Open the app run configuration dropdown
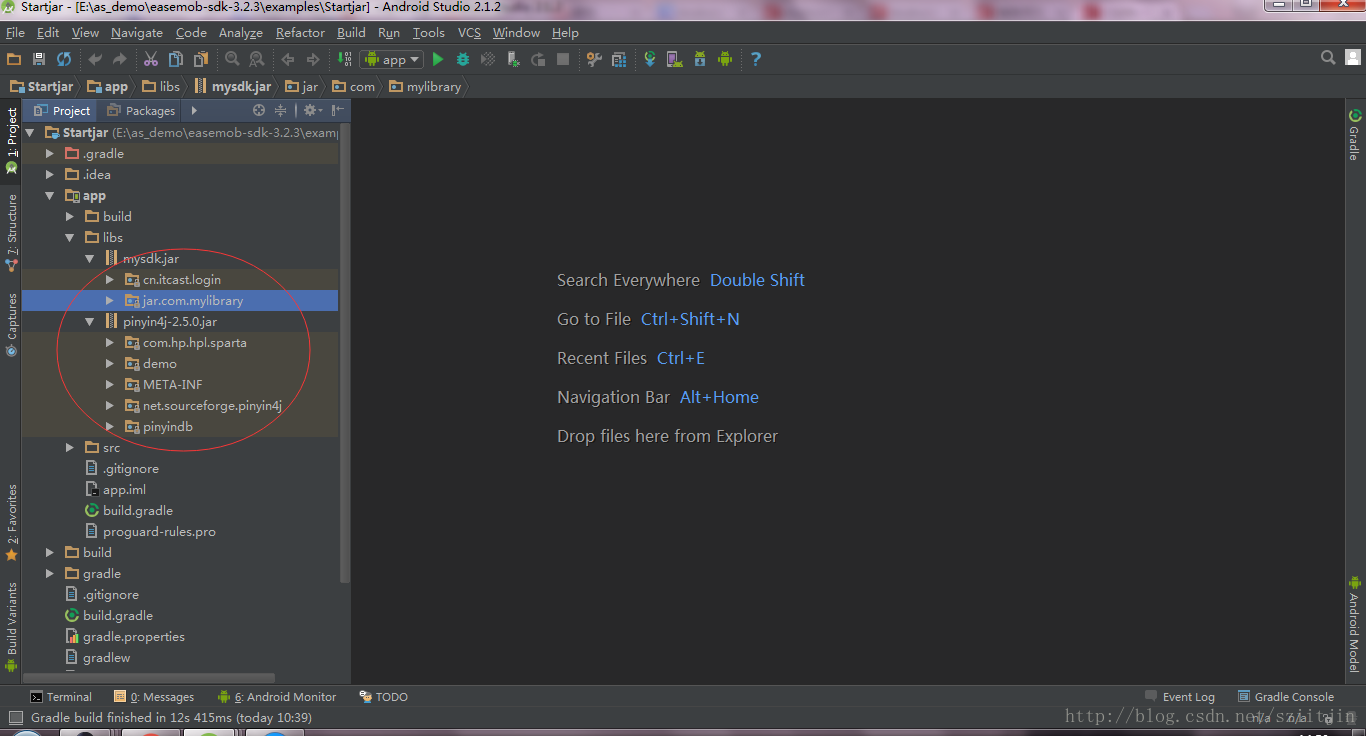The height and width of the screenshot is (736, 1366). point(393,59)
